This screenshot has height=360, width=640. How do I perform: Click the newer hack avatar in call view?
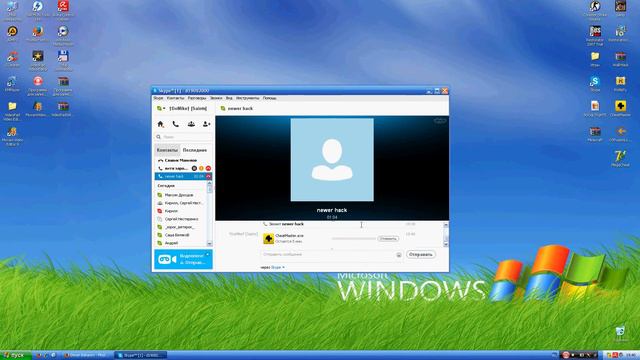tap(332, 160)
